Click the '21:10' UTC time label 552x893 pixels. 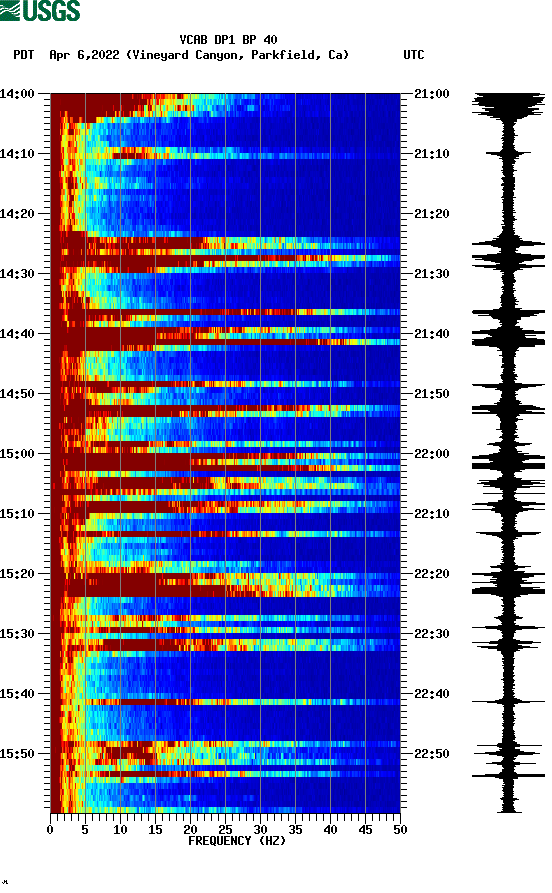432,154
